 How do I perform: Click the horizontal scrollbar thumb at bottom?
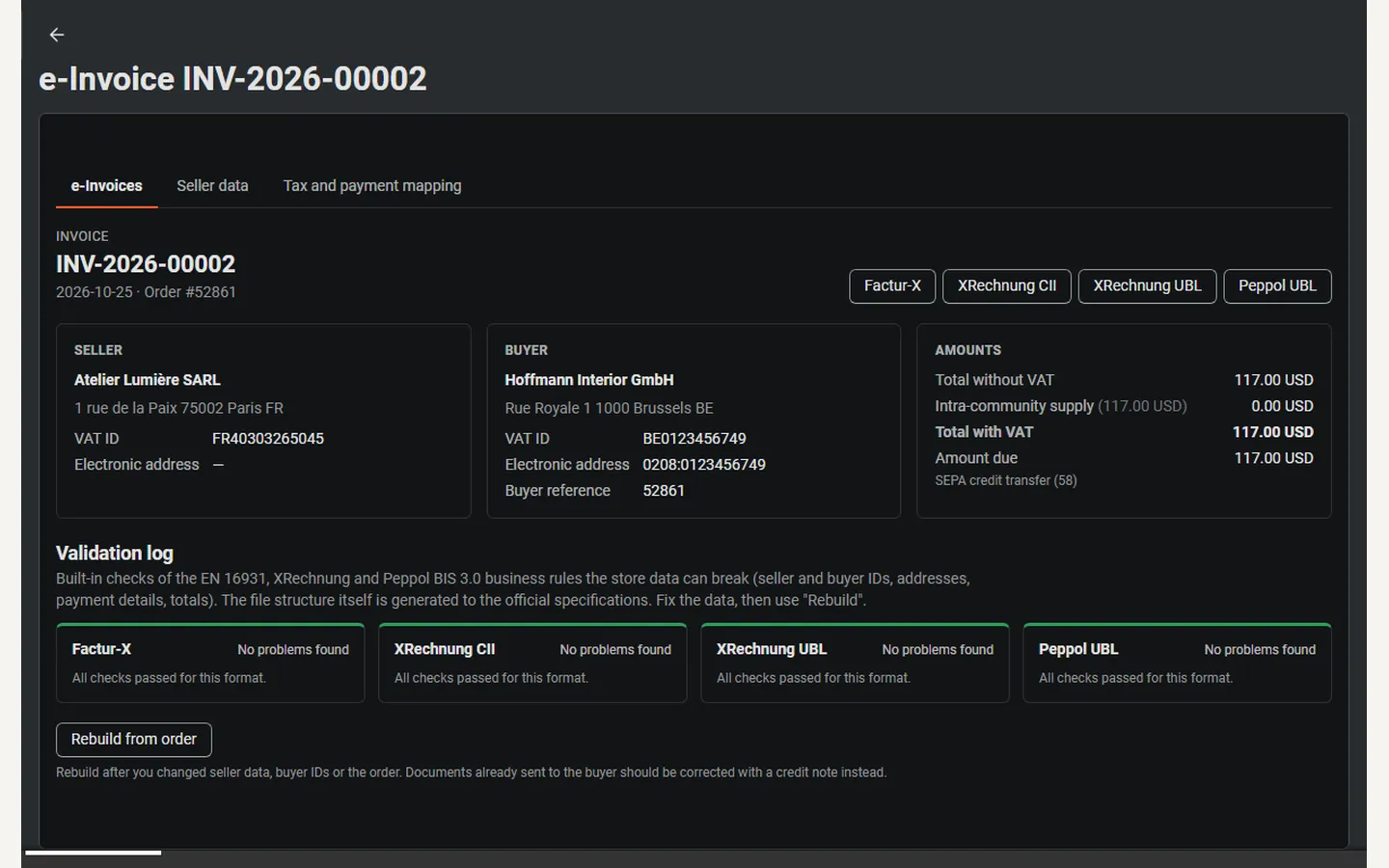point(93,853)
